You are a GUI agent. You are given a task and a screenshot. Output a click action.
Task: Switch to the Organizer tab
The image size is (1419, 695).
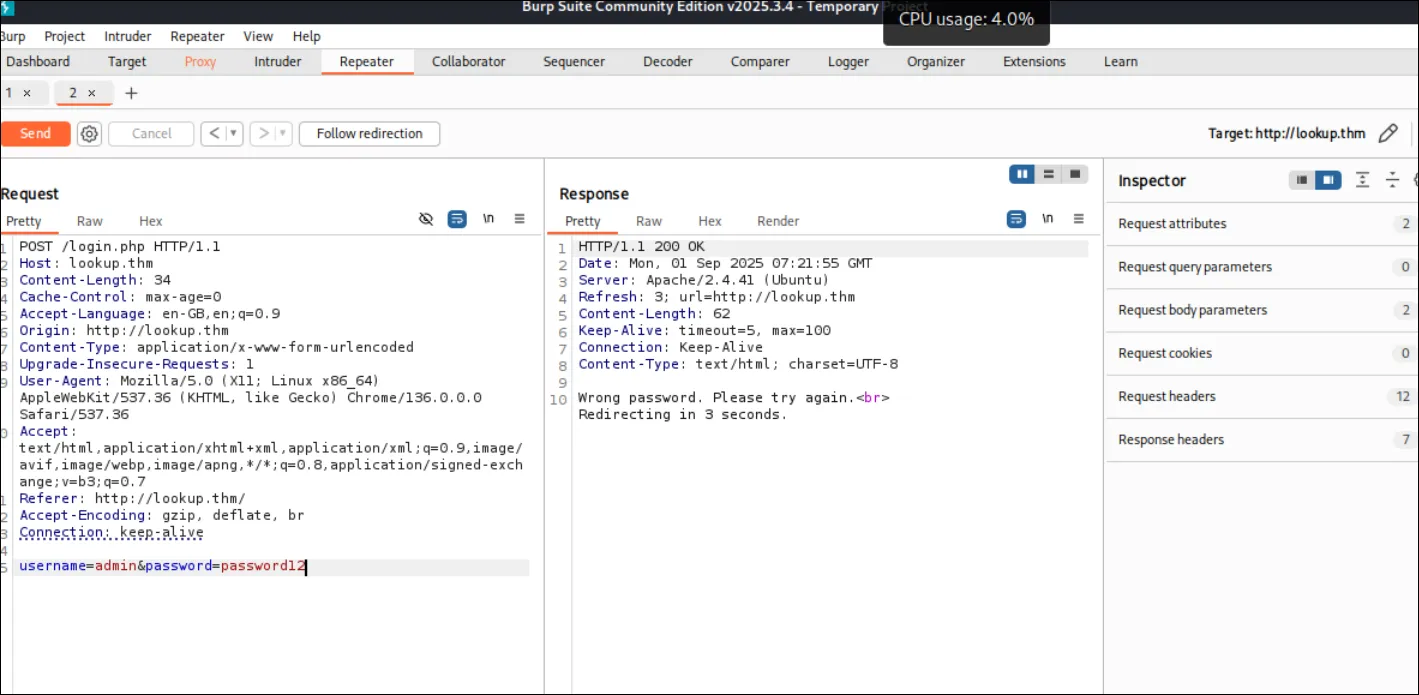click(x=936, y=61)
